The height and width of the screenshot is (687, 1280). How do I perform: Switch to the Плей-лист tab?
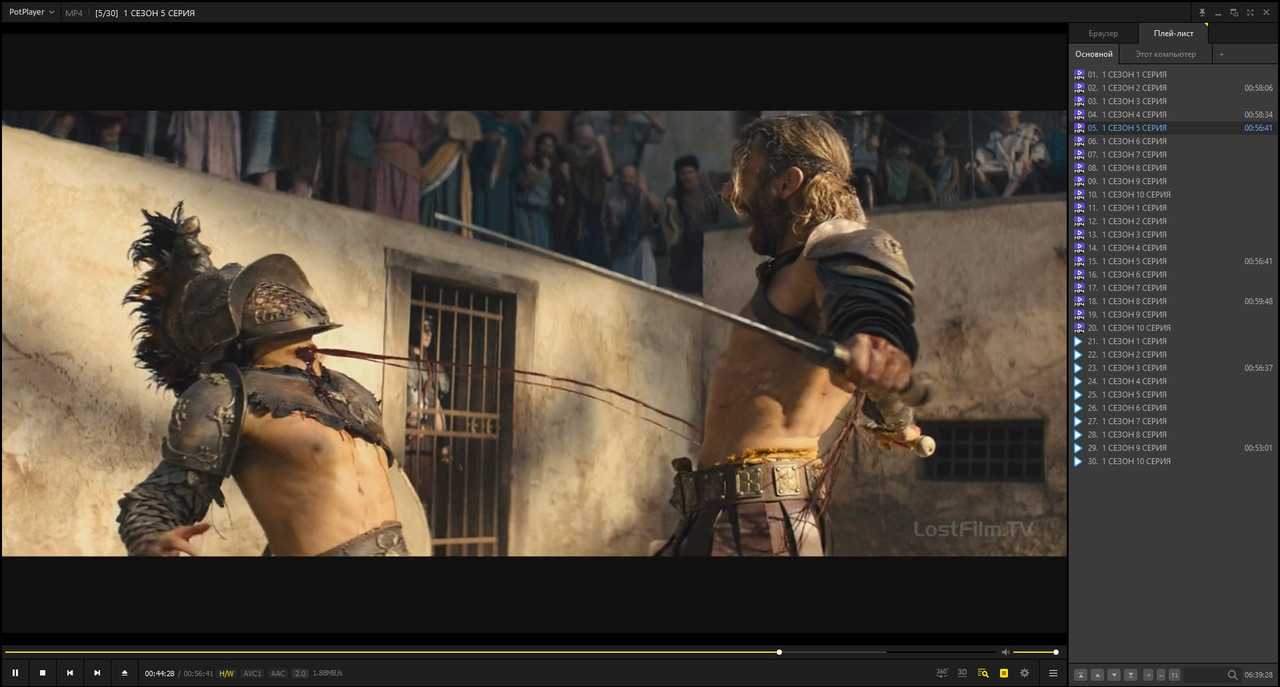(1173, 33)
